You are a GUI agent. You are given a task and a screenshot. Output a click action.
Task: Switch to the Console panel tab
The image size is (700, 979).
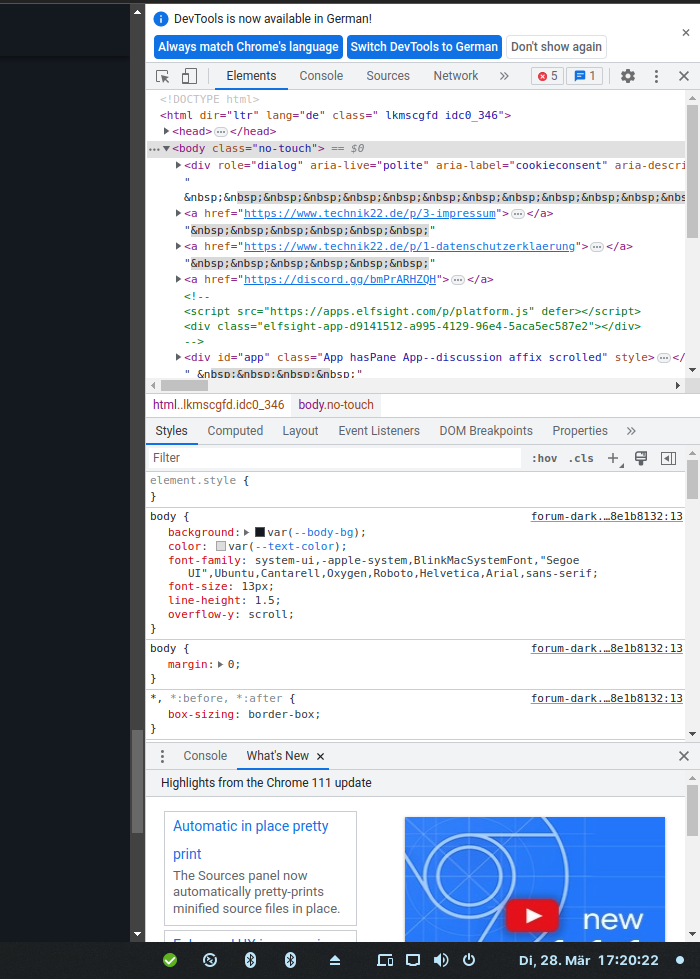coord(321,76)
